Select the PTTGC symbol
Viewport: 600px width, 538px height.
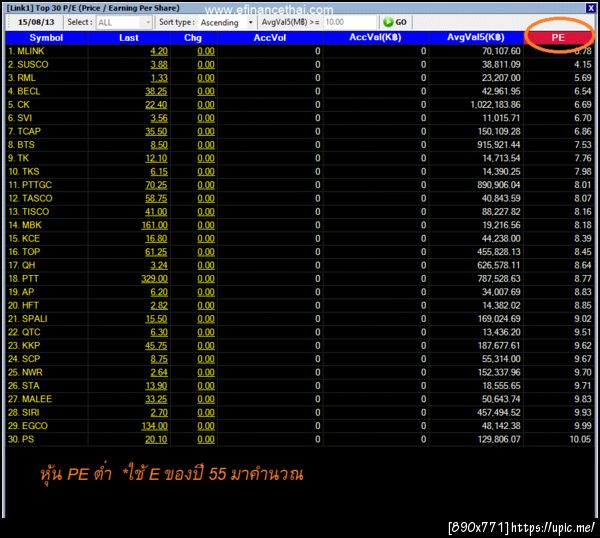pyautogui.click(x=37, y=185)
